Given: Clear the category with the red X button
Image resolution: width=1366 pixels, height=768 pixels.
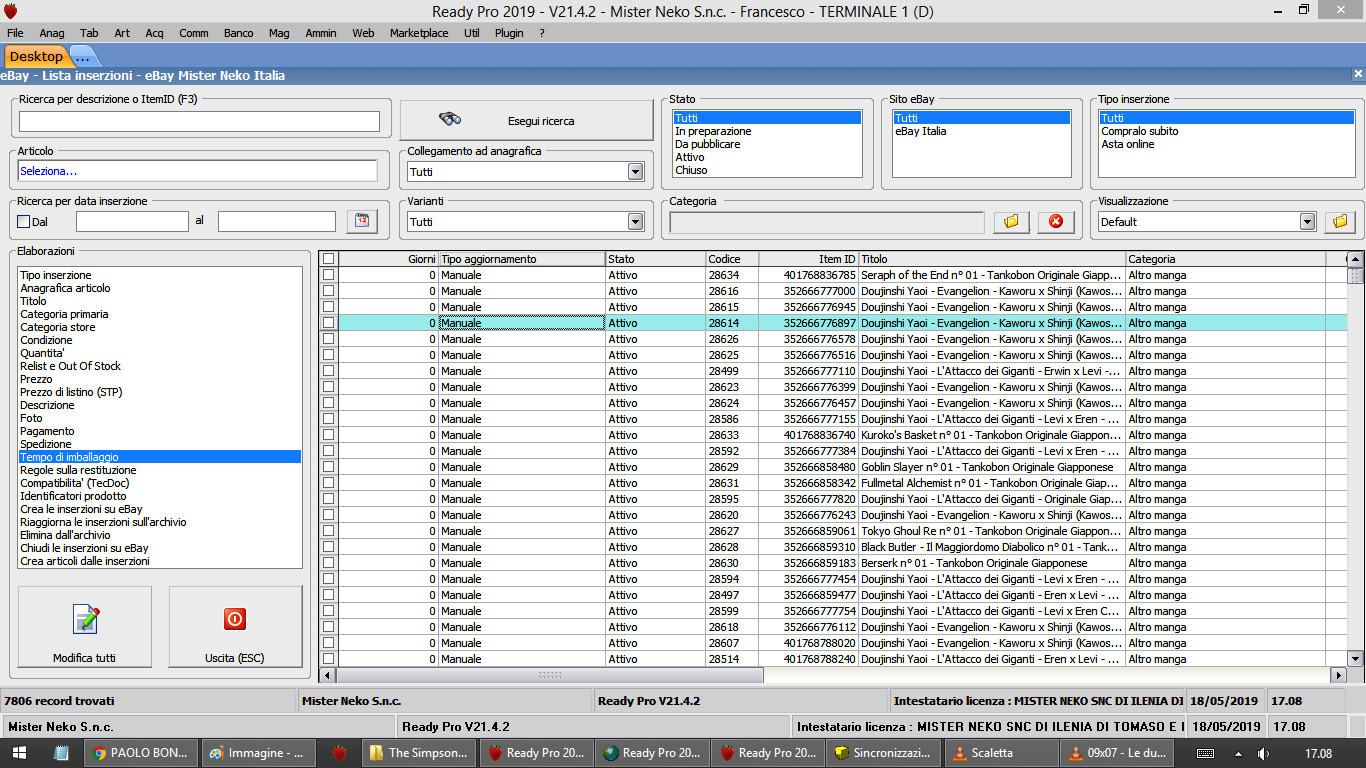Looking at the screenshot, I should (1055, 221).
